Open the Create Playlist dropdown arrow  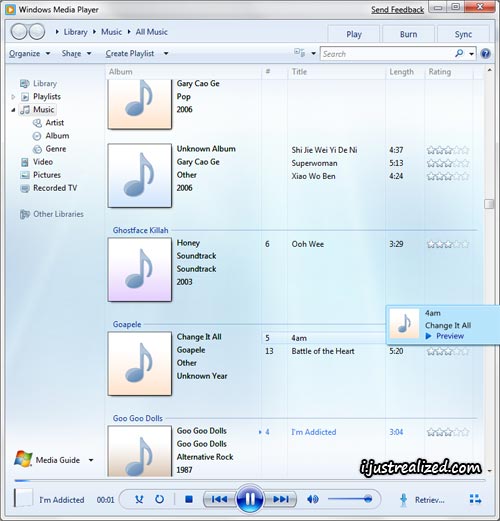(x=166, y=54)
